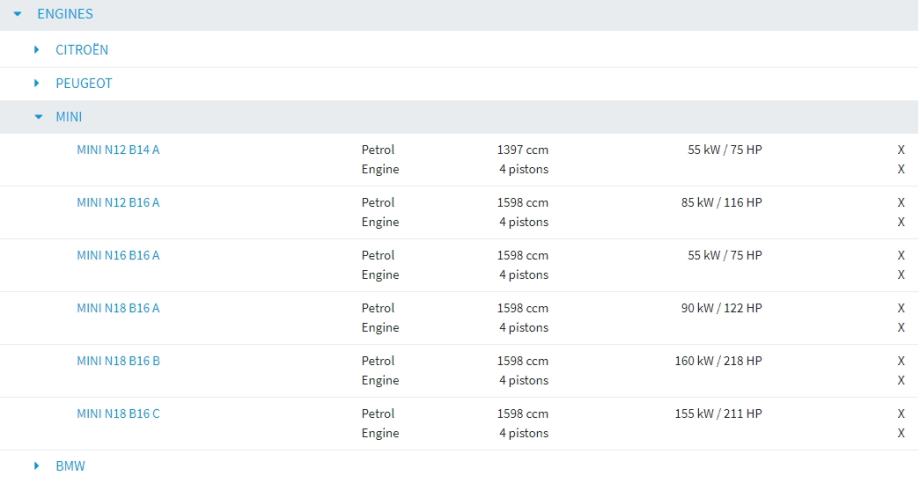Image resolution: width=920 pixels, height=483 pixels.
Task: Open the MINI N18 B16 C link
Action: coord(118,413)
